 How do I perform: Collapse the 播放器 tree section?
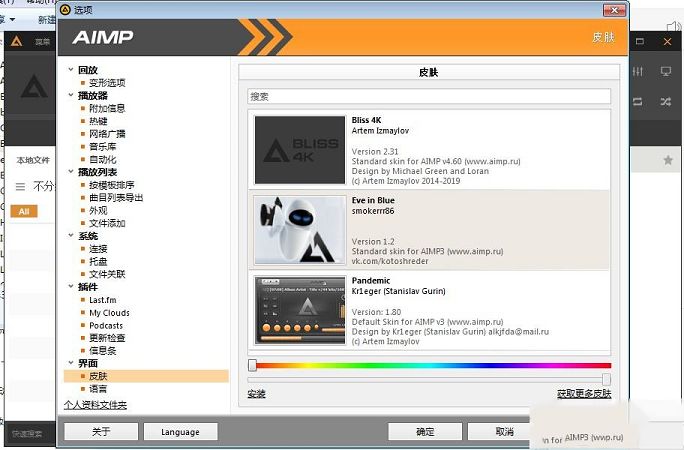(x=71, y=95)
